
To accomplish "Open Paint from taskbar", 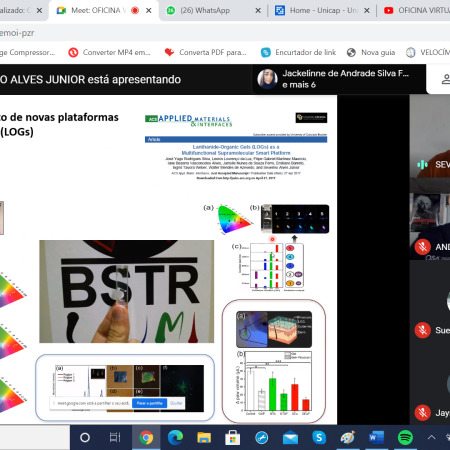I will (x=348, y=437).
